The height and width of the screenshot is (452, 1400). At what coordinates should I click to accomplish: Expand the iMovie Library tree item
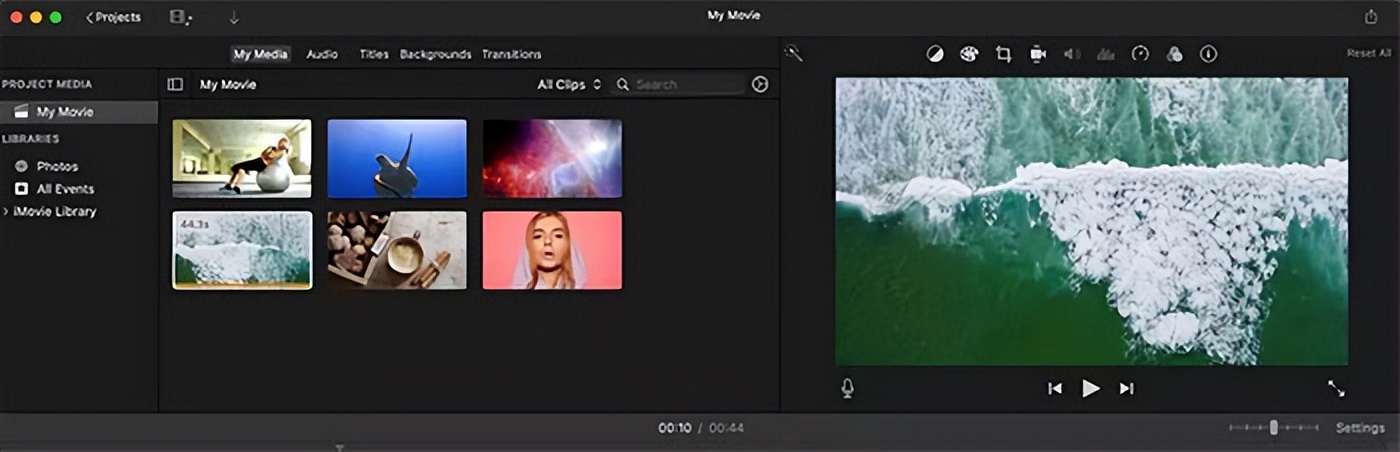[x=7, y=212]
